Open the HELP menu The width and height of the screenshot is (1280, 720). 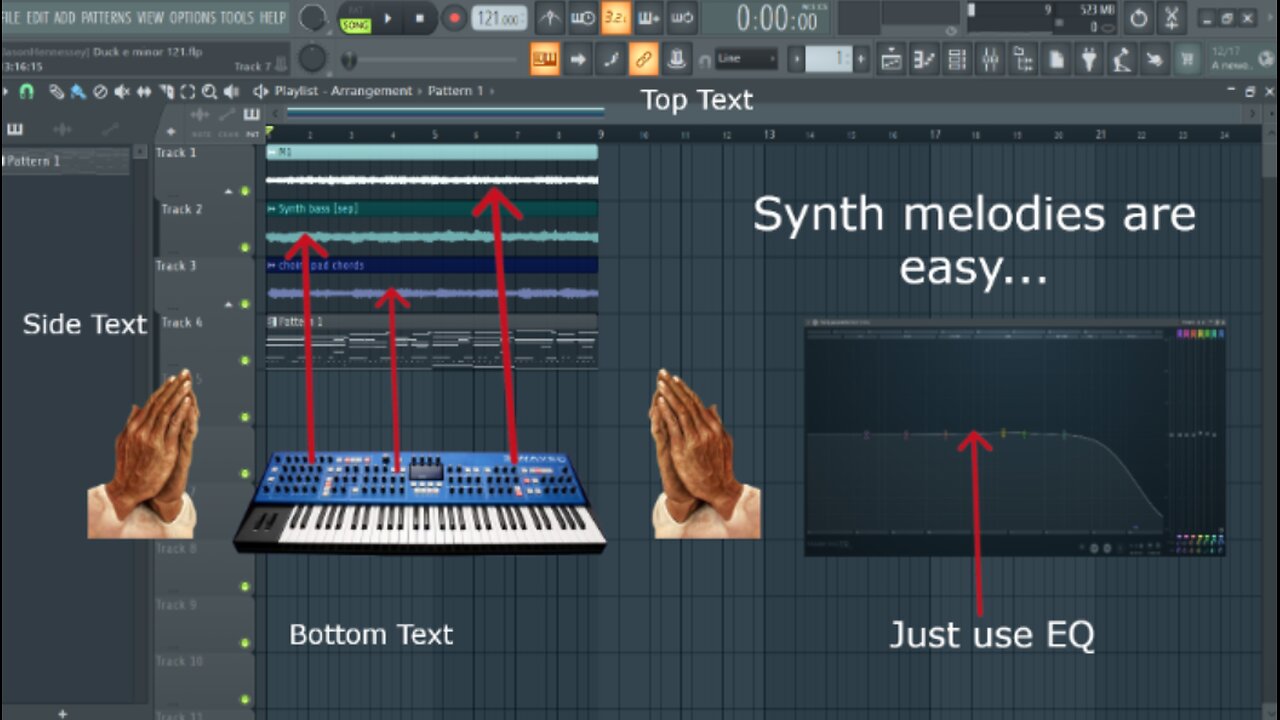(x=273, y=18)
